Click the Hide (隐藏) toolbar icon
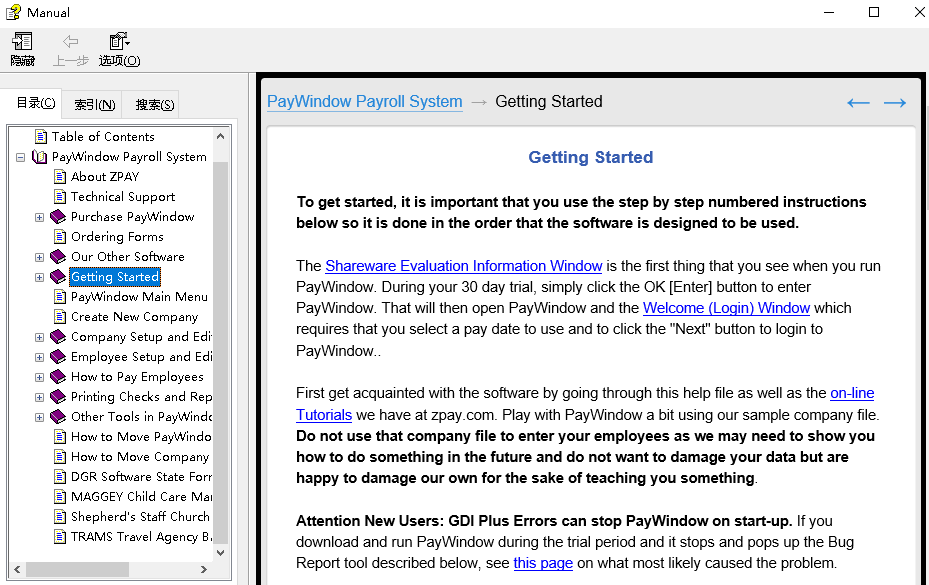The width and height of the screenshot is (929, 585). (23, 41)
